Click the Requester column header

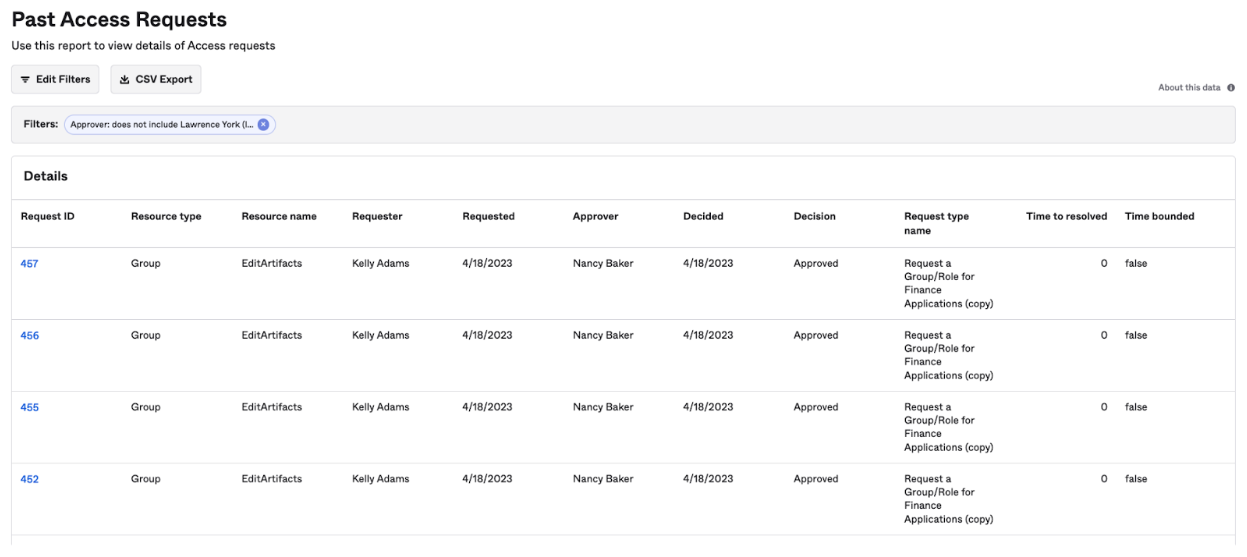(377, 217)
